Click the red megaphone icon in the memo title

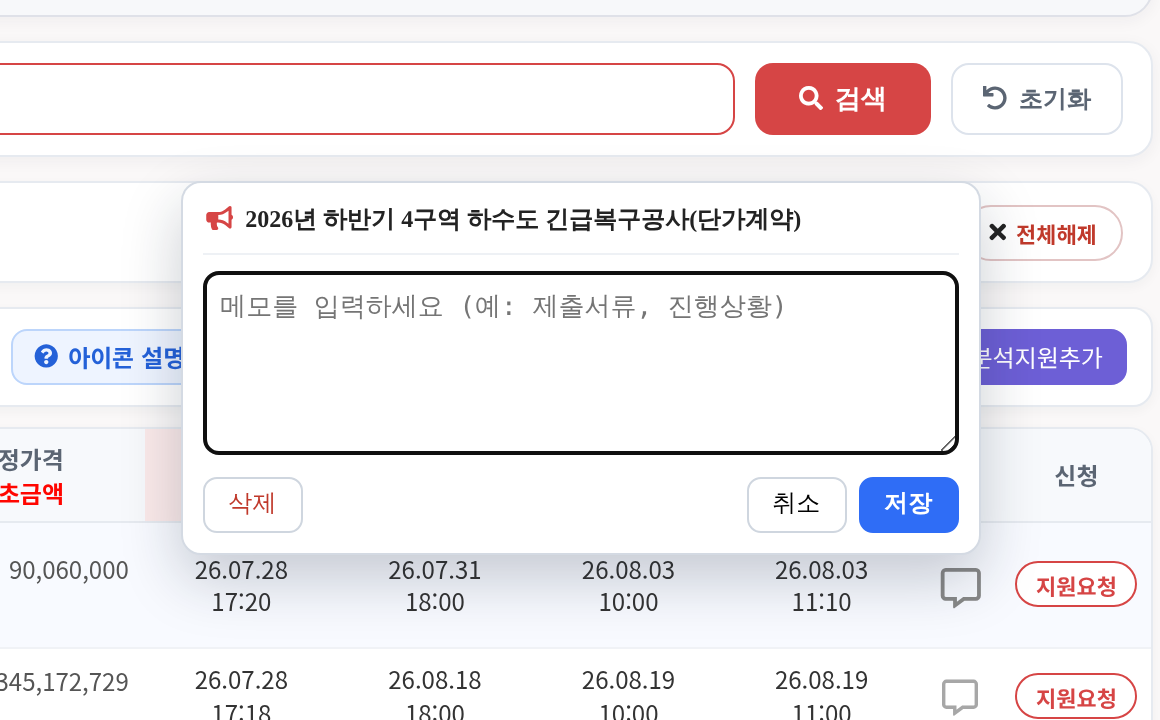[220, 219]
